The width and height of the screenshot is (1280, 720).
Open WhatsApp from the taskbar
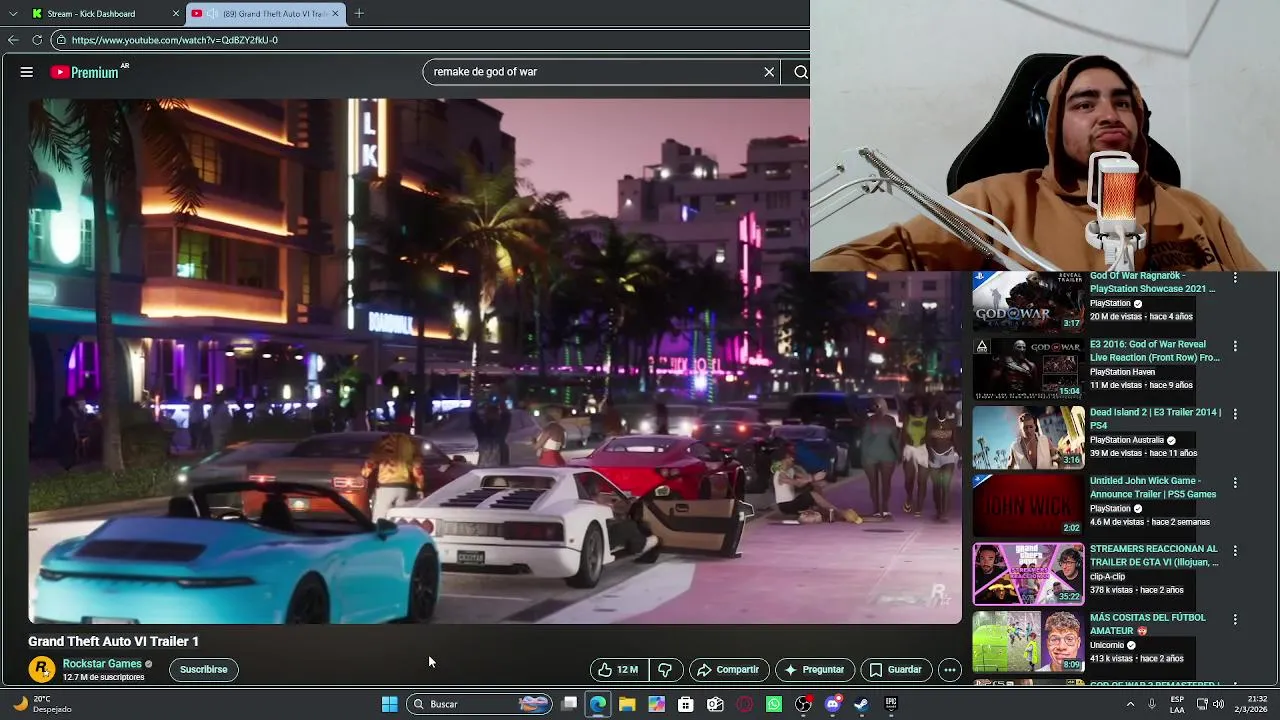point(774,704)
